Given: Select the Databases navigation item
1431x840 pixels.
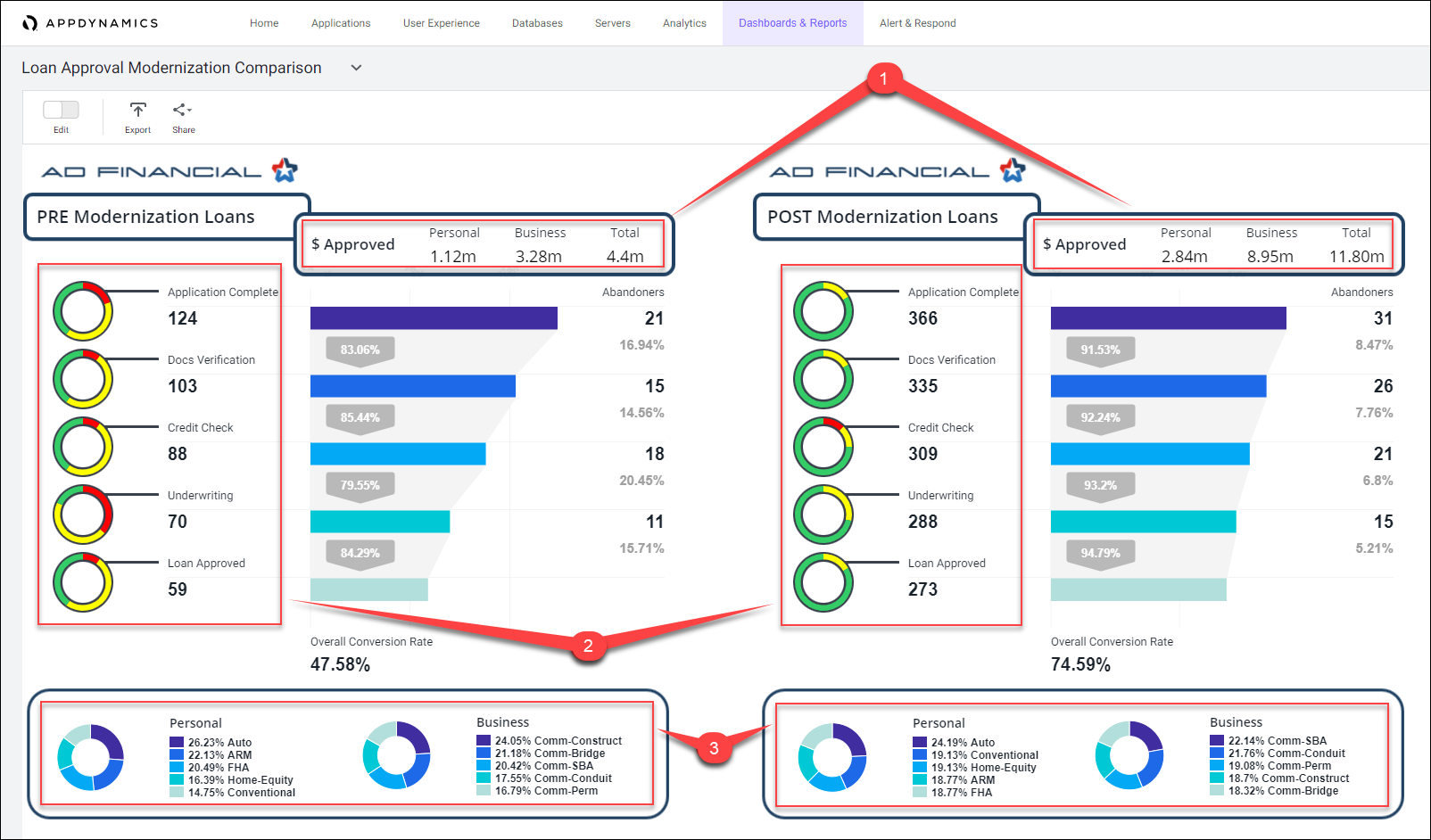Looking at the screenshot, I should click(537, 23).
